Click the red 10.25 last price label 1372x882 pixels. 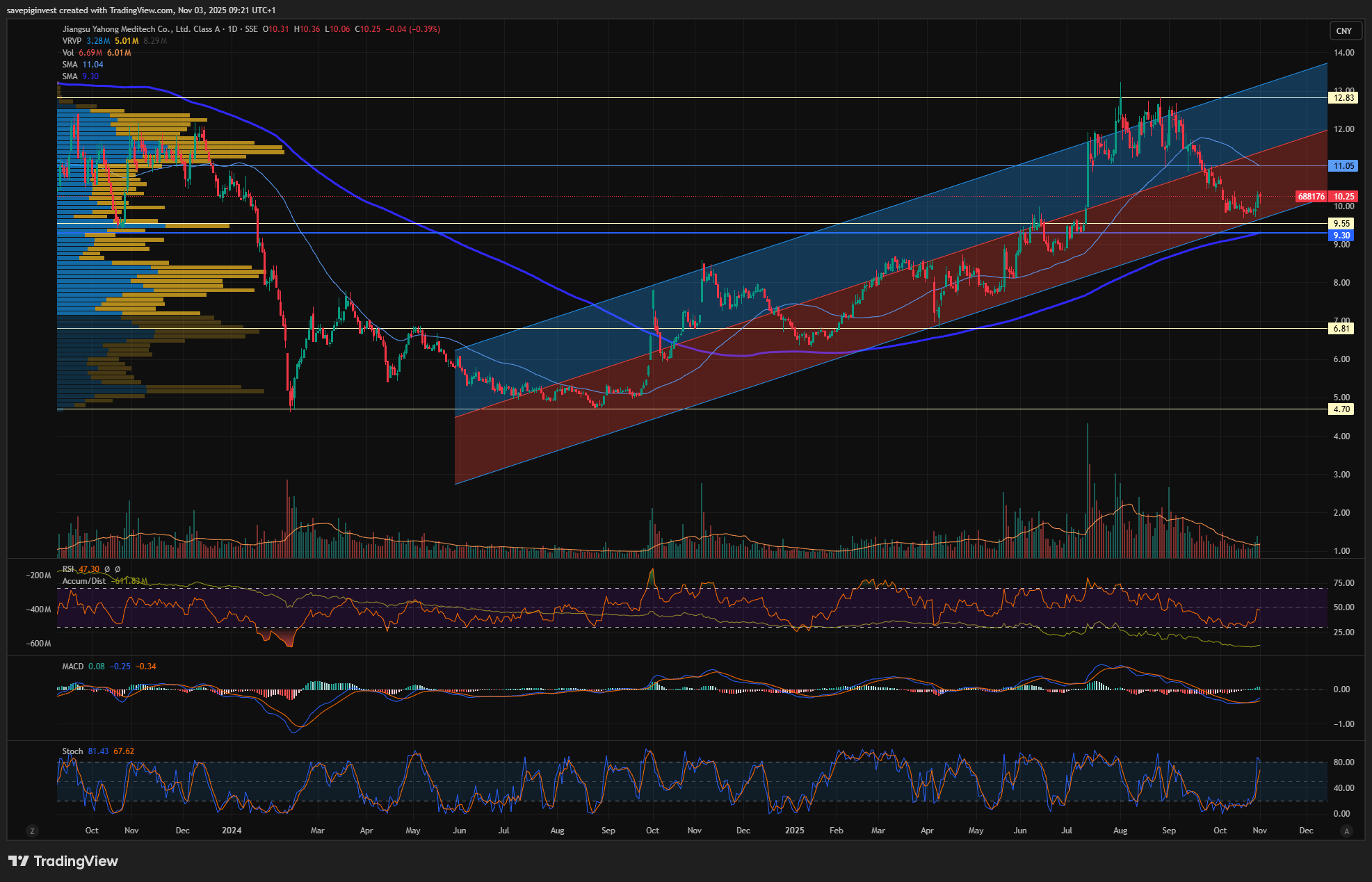point(1343,197)
